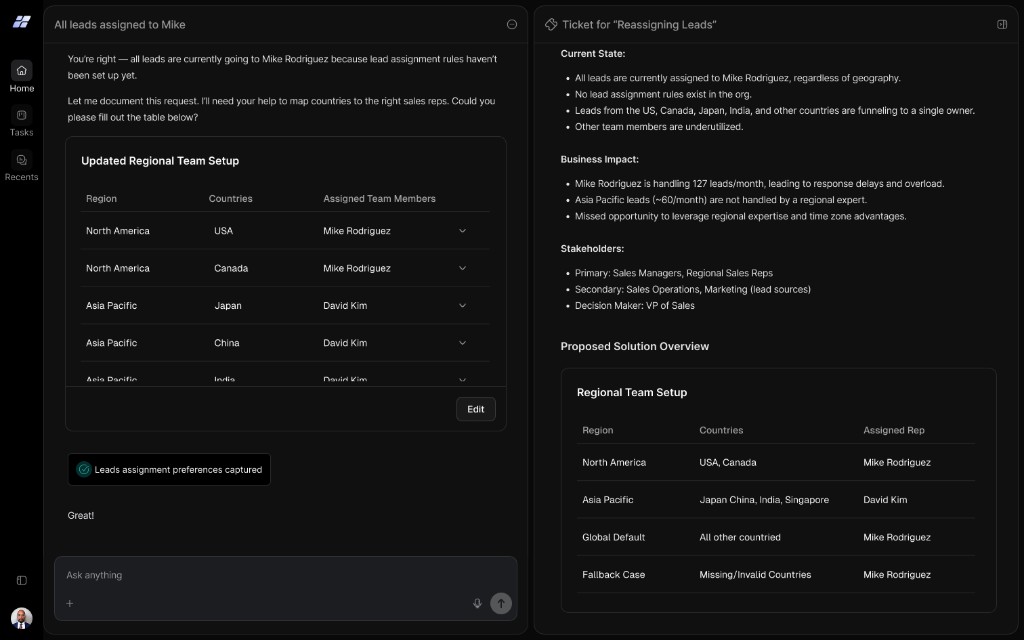Click the Region column header in ticket table
The image size is (1024, 640).
pyautogui.click(x=598, y=430)
